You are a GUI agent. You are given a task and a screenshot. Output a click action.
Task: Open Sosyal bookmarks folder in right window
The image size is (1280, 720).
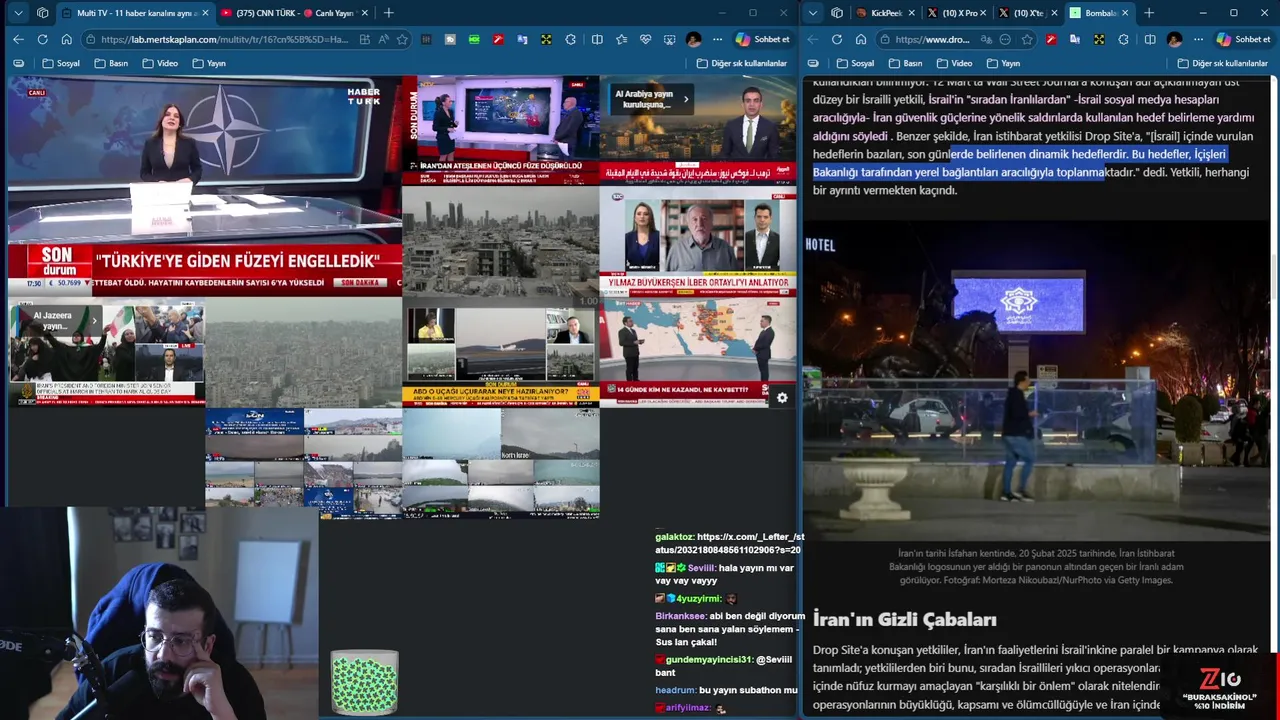pos(856,63)
